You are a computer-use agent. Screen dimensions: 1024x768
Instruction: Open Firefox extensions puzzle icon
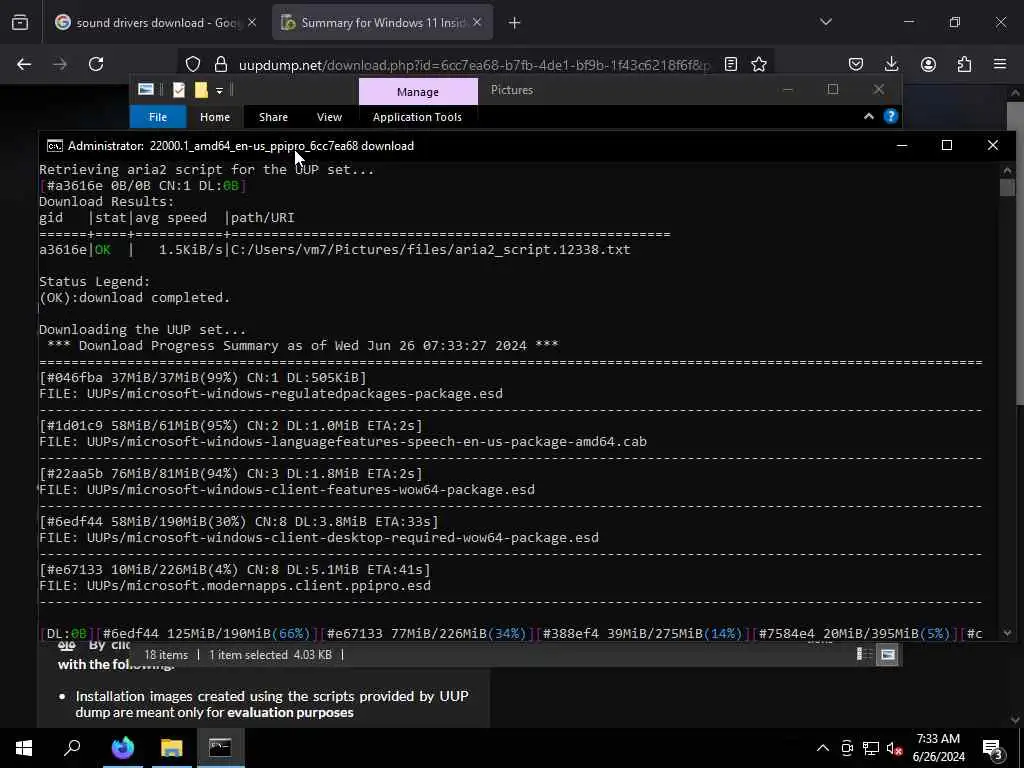(964, 64)
